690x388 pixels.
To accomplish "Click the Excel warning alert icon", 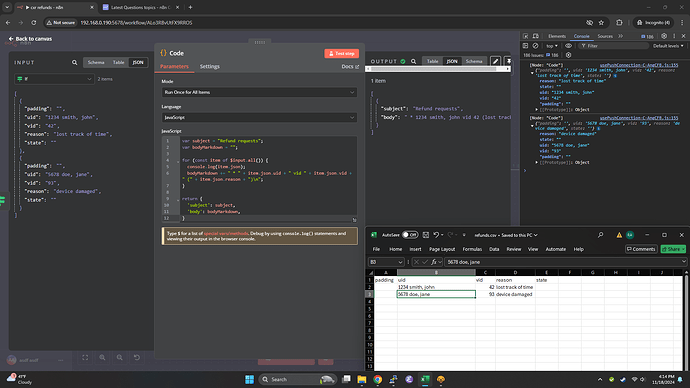I will [619, 235].
